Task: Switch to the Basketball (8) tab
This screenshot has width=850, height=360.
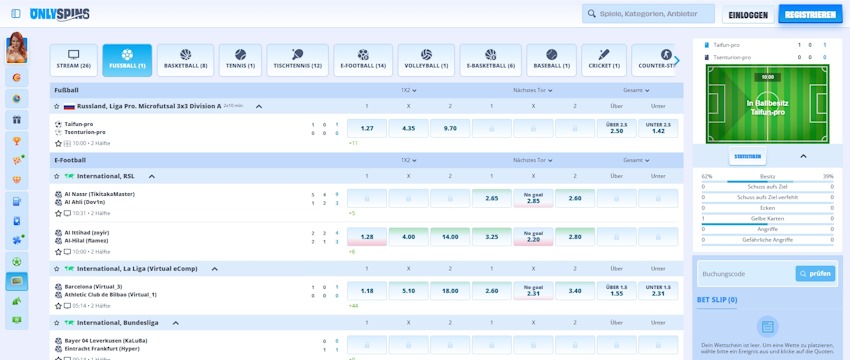Action: [185, 60]
